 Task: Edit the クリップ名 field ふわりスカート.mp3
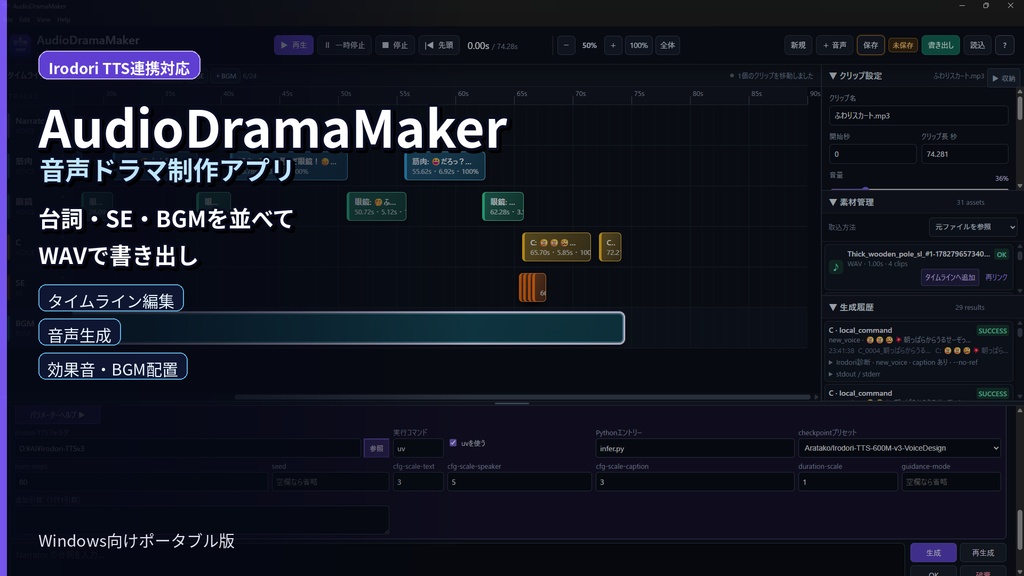(918, 116)
